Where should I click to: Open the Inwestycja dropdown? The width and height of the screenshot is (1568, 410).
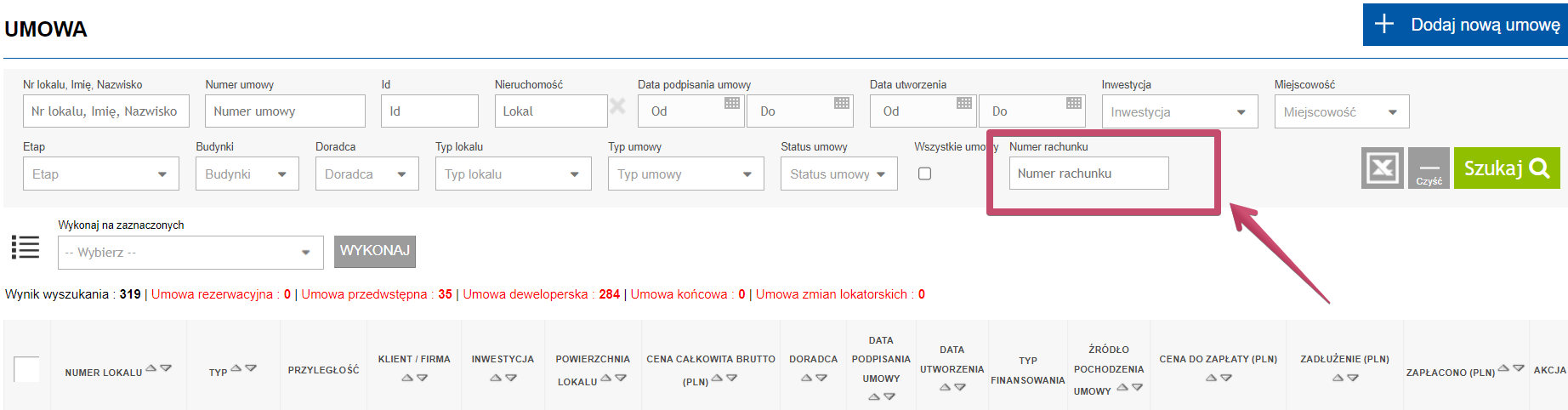coord(1179,111)
